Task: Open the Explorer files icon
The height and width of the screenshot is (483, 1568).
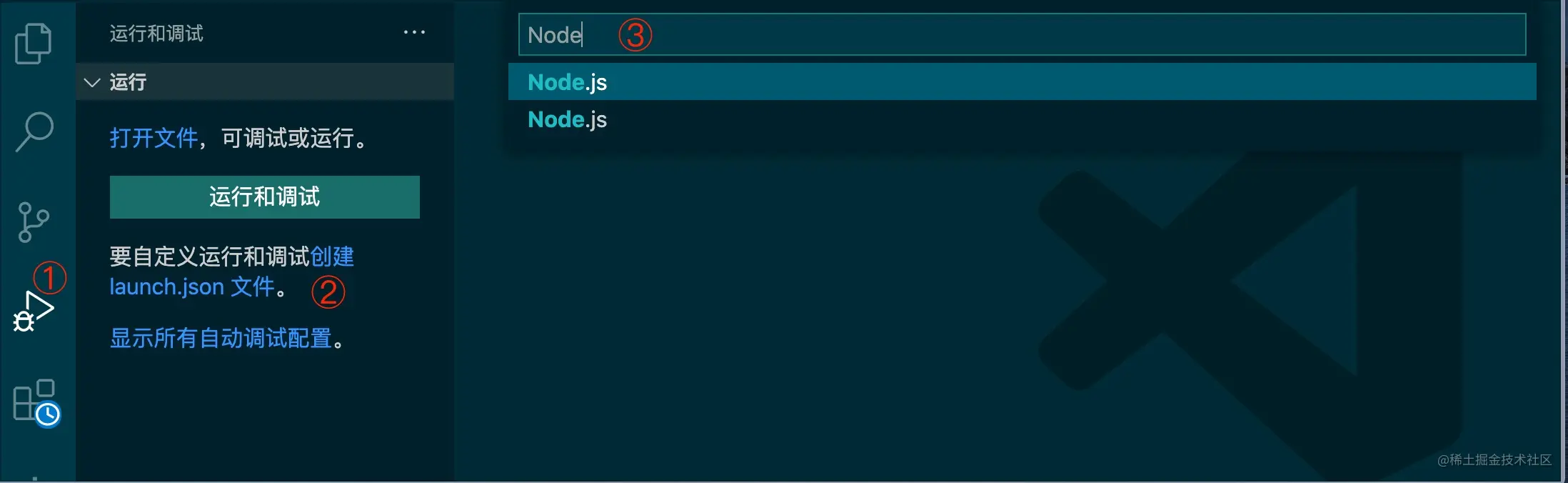Action: pyautogui.click(x=34, y=43)
